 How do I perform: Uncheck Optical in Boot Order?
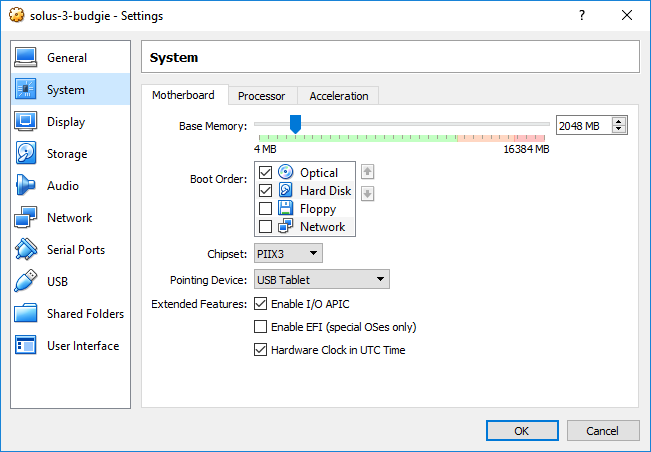coord(265,172)
